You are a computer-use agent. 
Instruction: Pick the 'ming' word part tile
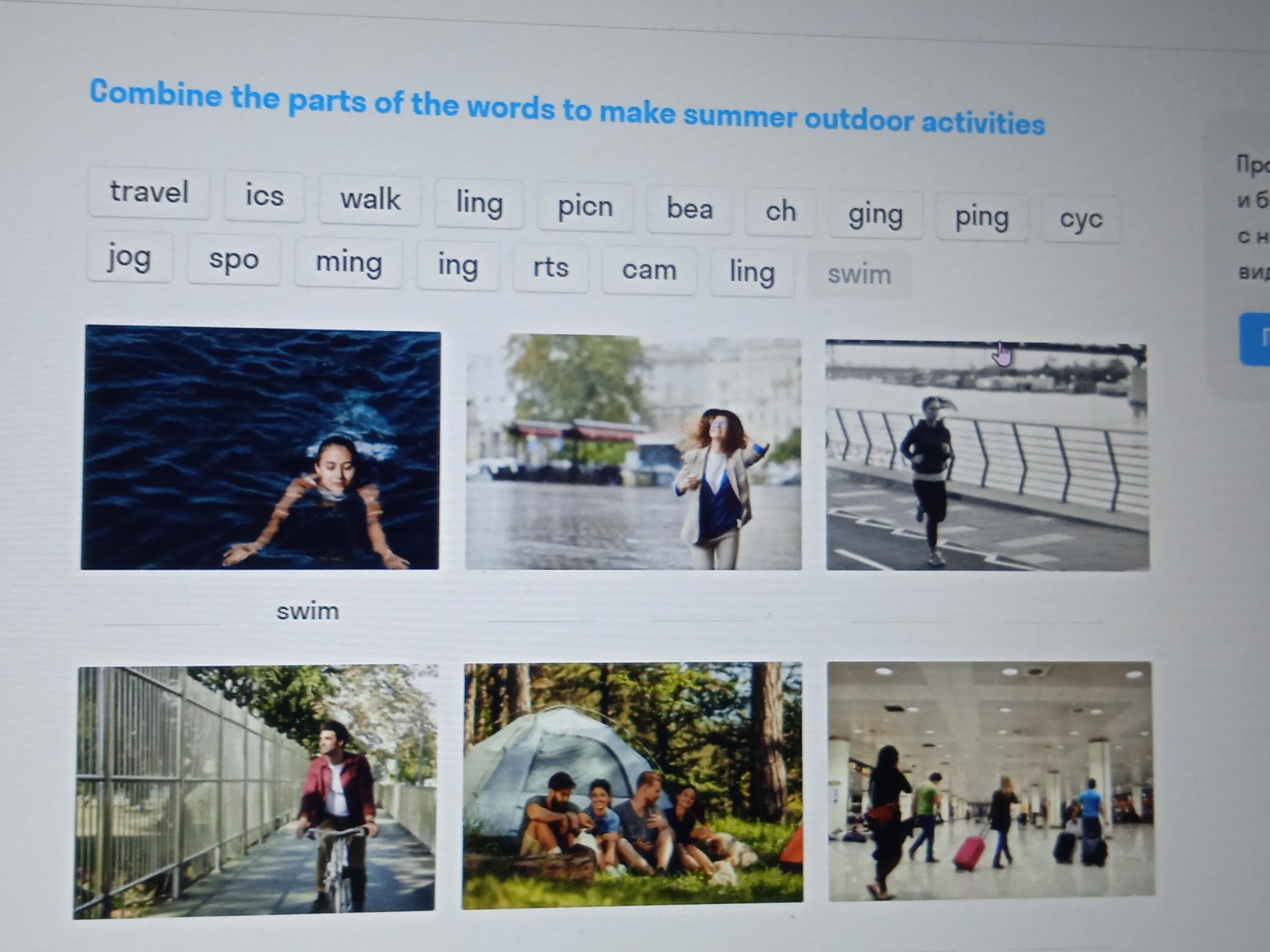[x=349, y=263]
